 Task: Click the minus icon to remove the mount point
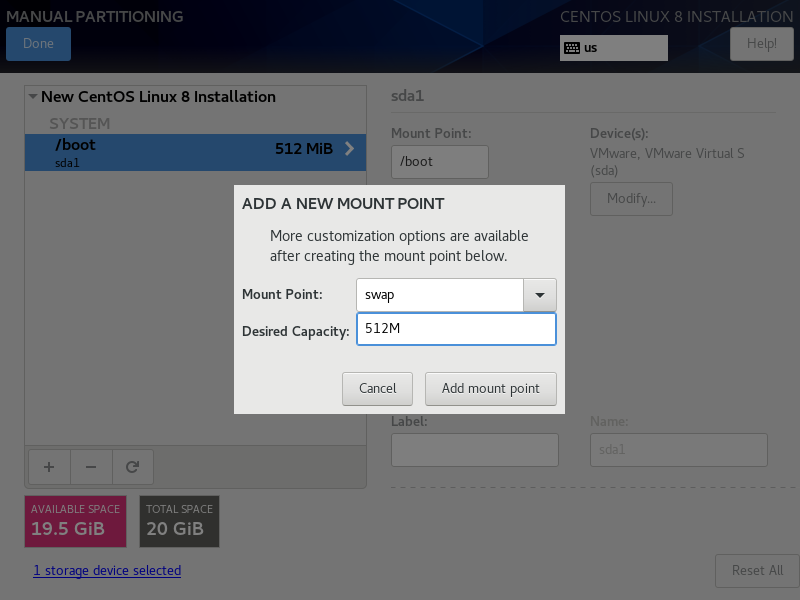coord(91,467)
